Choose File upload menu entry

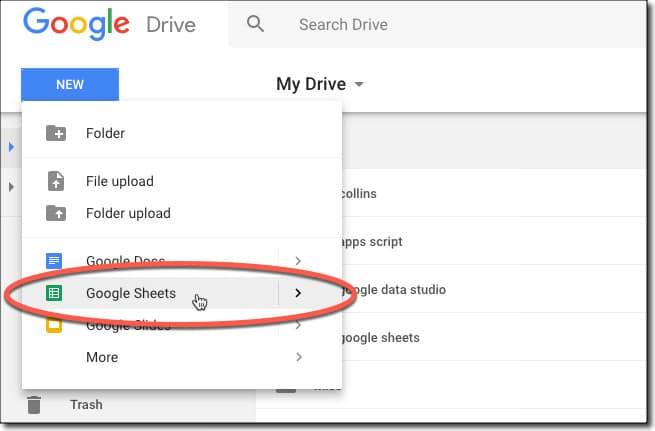(120, 181)
